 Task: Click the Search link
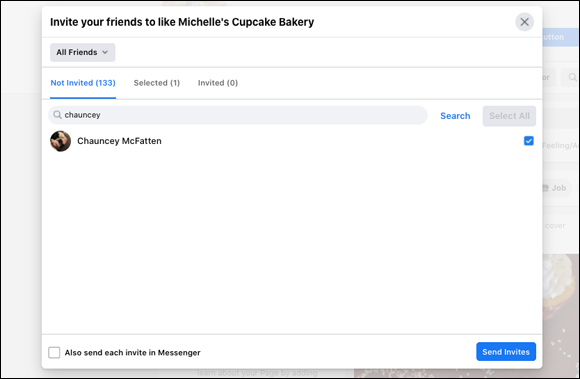click(455, 116)
